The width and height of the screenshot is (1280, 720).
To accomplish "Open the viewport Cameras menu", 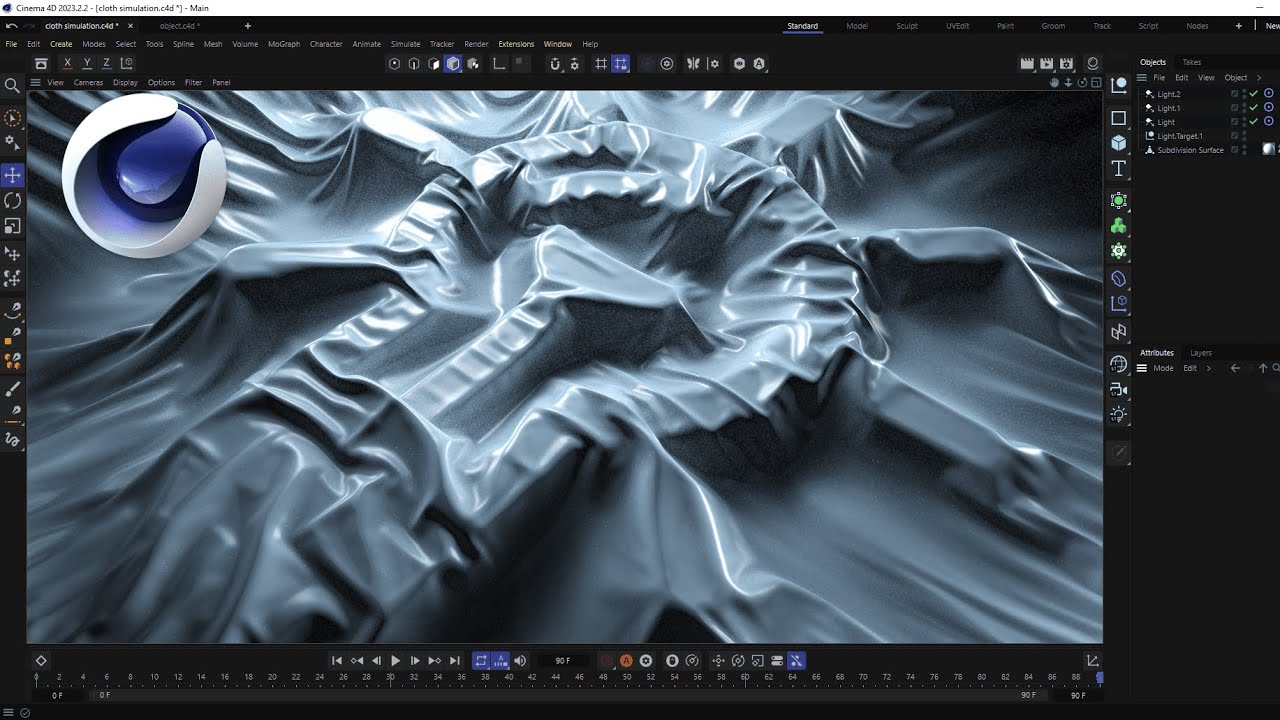I will pos(88,82).
